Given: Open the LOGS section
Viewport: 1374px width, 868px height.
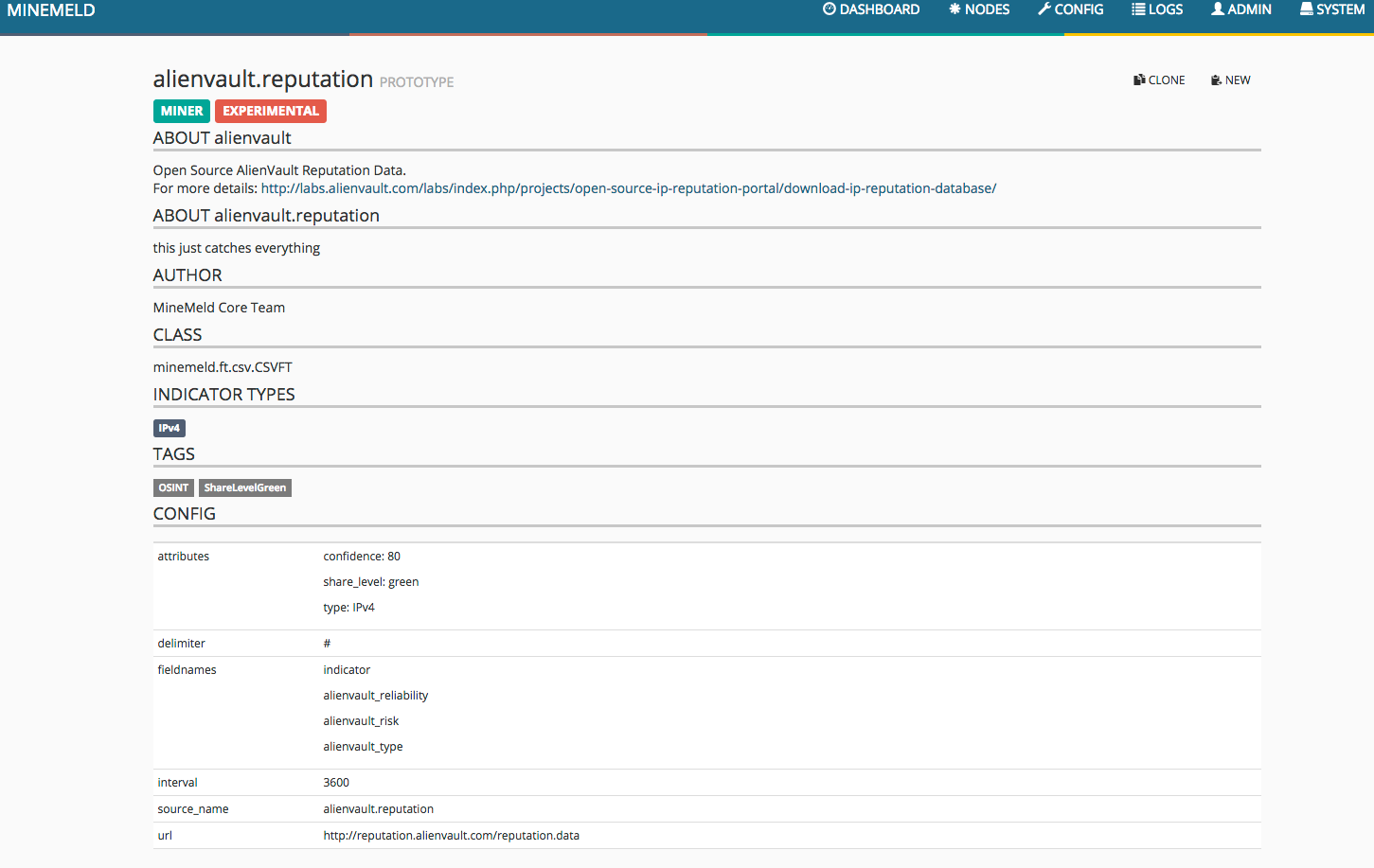Looking at the screenshot, I should [1166, 9].
